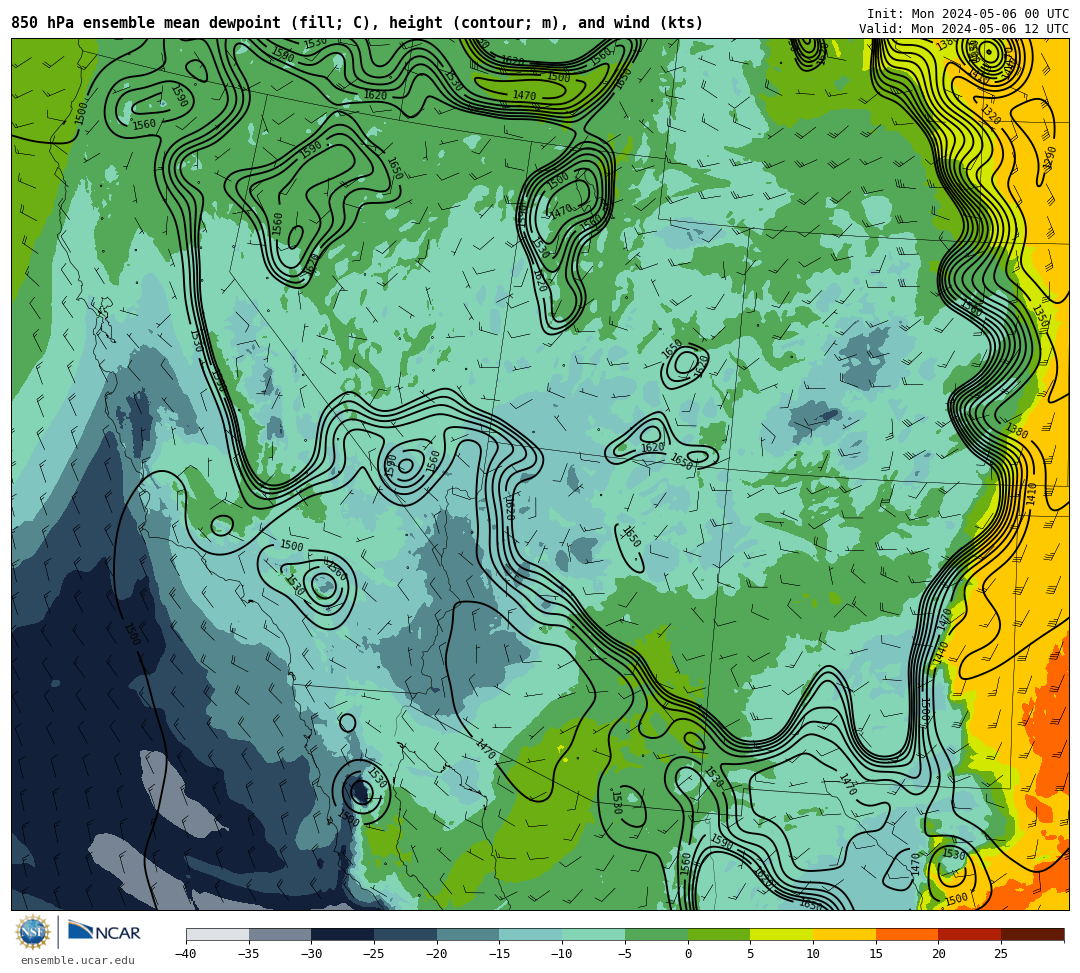Click the colorbar tick label 0
The image size is (1080, 973).
688,954
